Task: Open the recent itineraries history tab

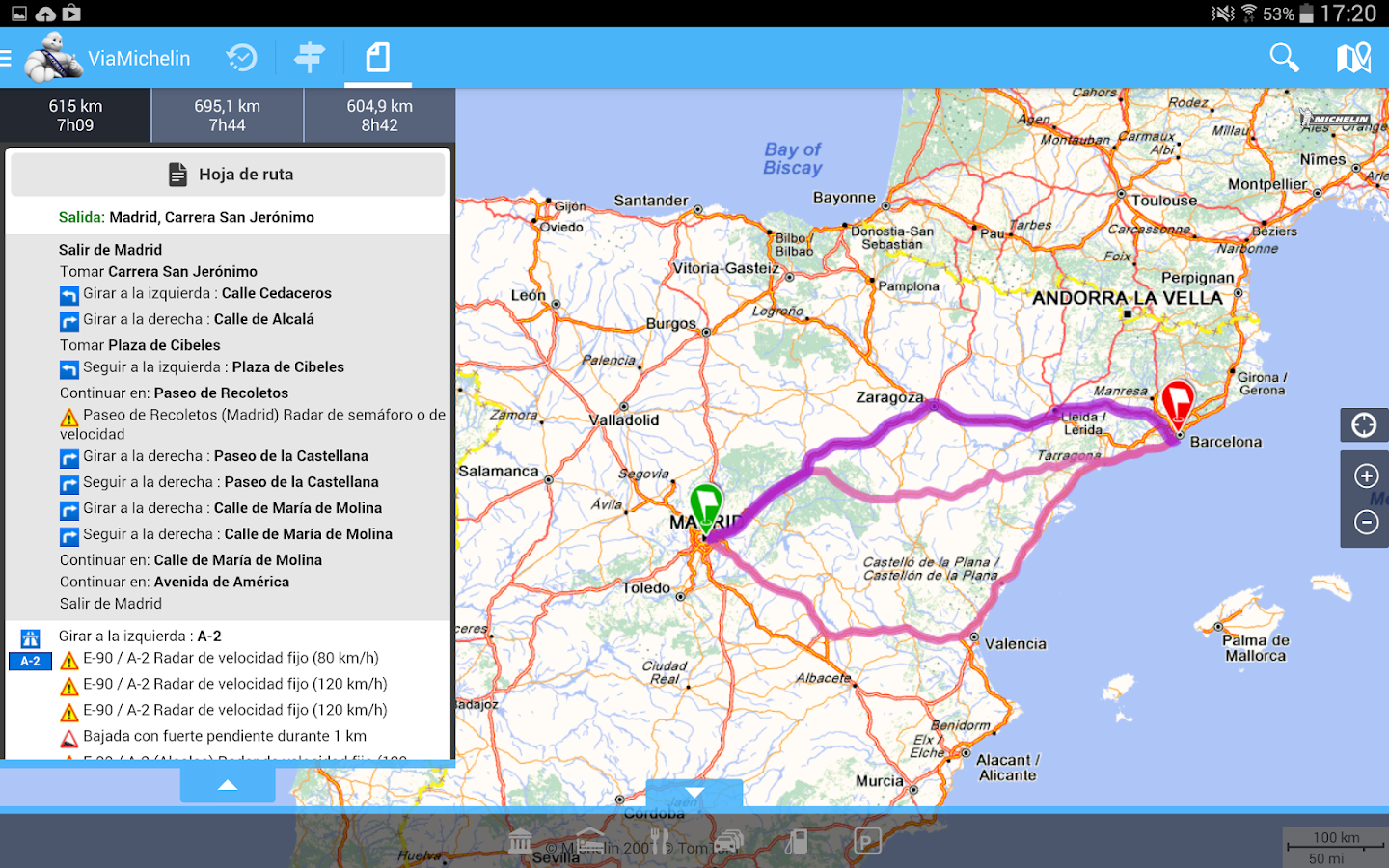Action: [241, 58]
